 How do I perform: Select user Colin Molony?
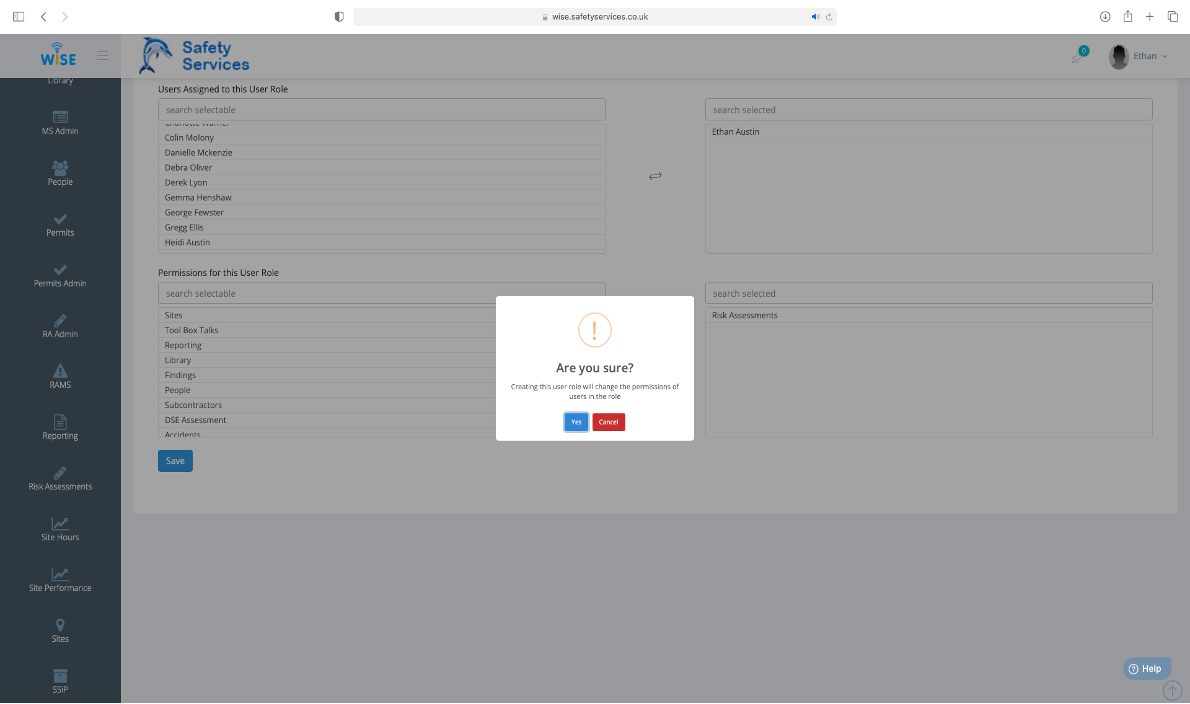pos(382,137)
